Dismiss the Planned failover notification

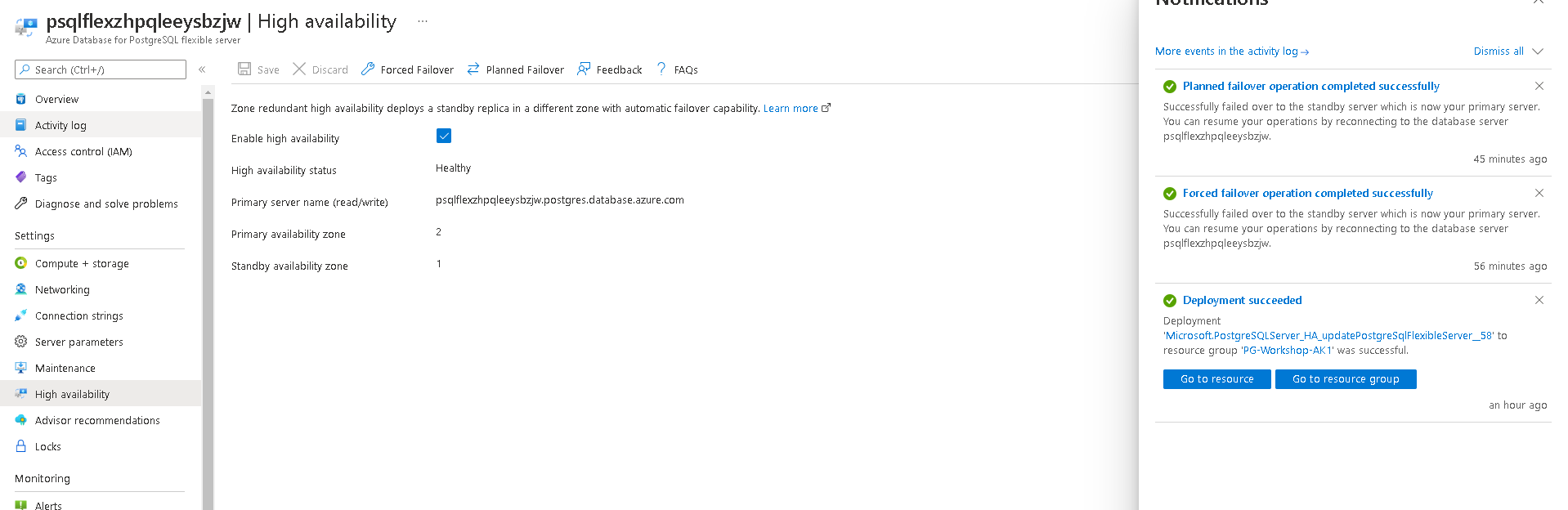coord(1539,86)
